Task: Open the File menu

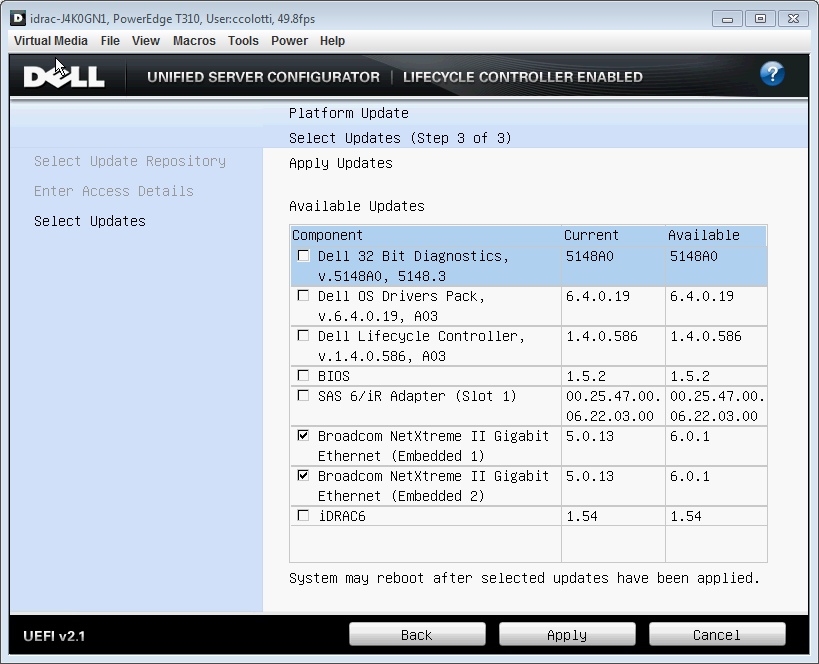Action: pos(110,41)
